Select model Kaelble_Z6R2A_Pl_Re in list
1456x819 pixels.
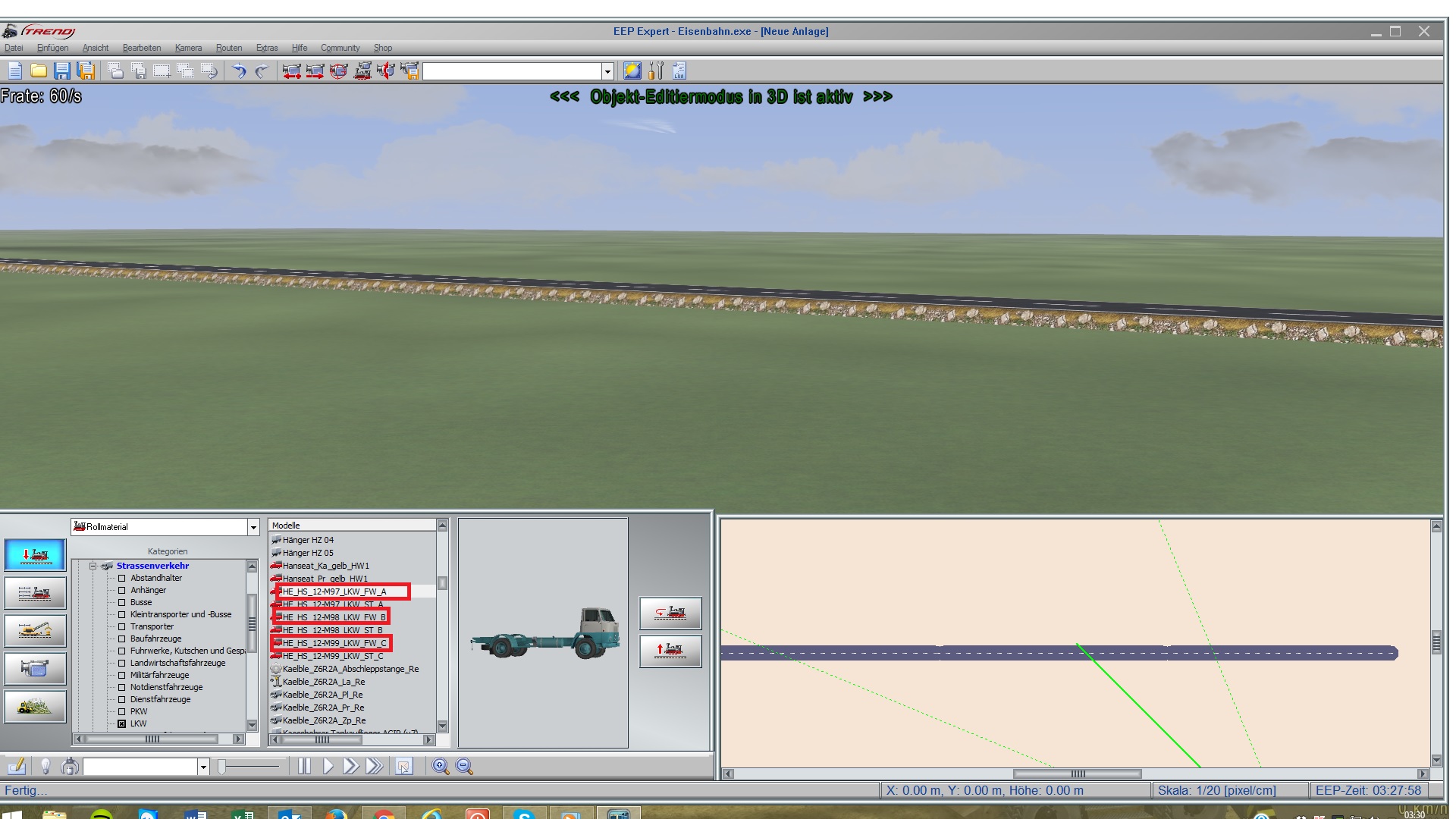click(x=322, y=695)
